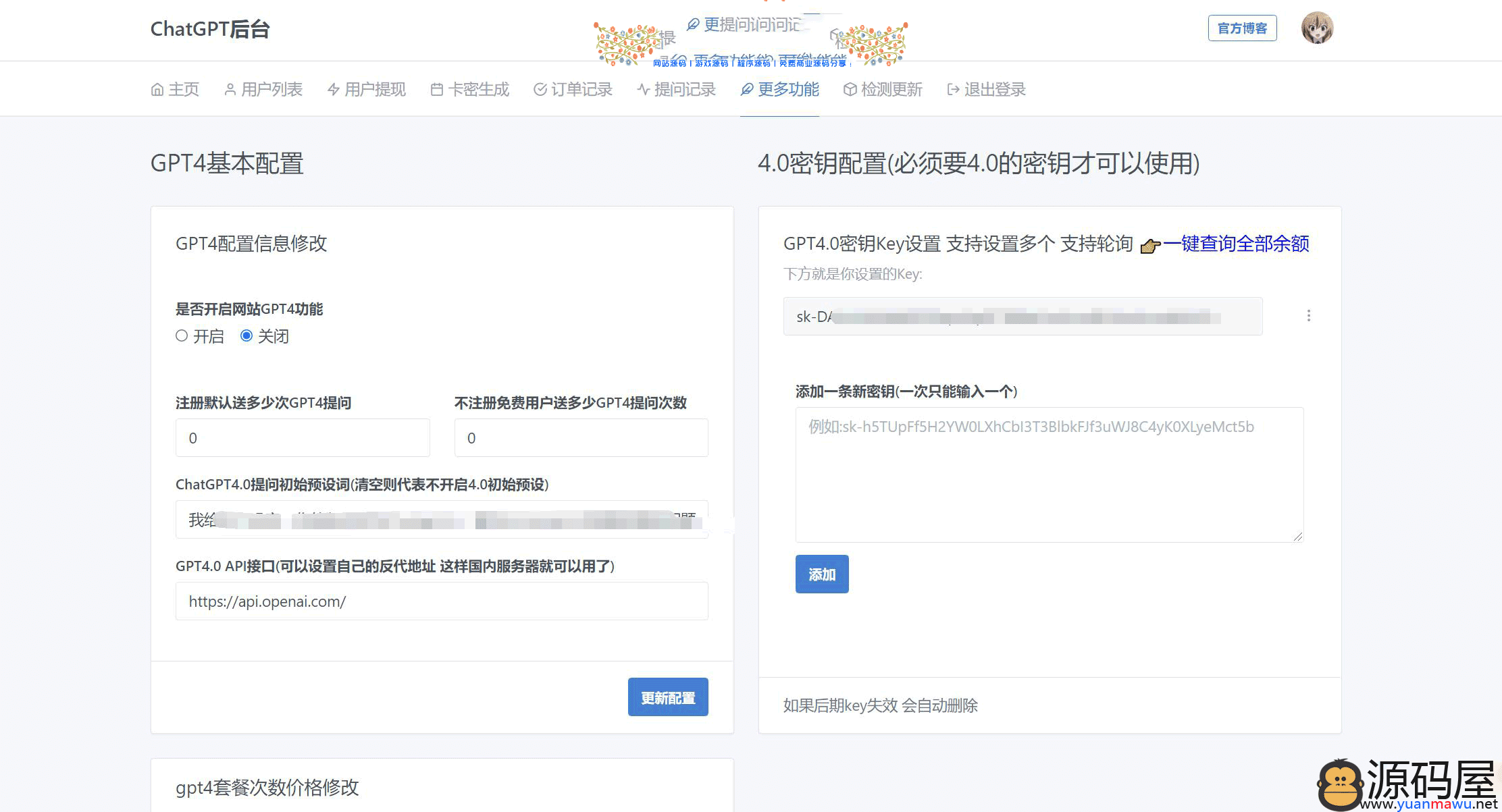Open the 提问记录 tab
Screen dimensions: 1502x812
(677, 89)
